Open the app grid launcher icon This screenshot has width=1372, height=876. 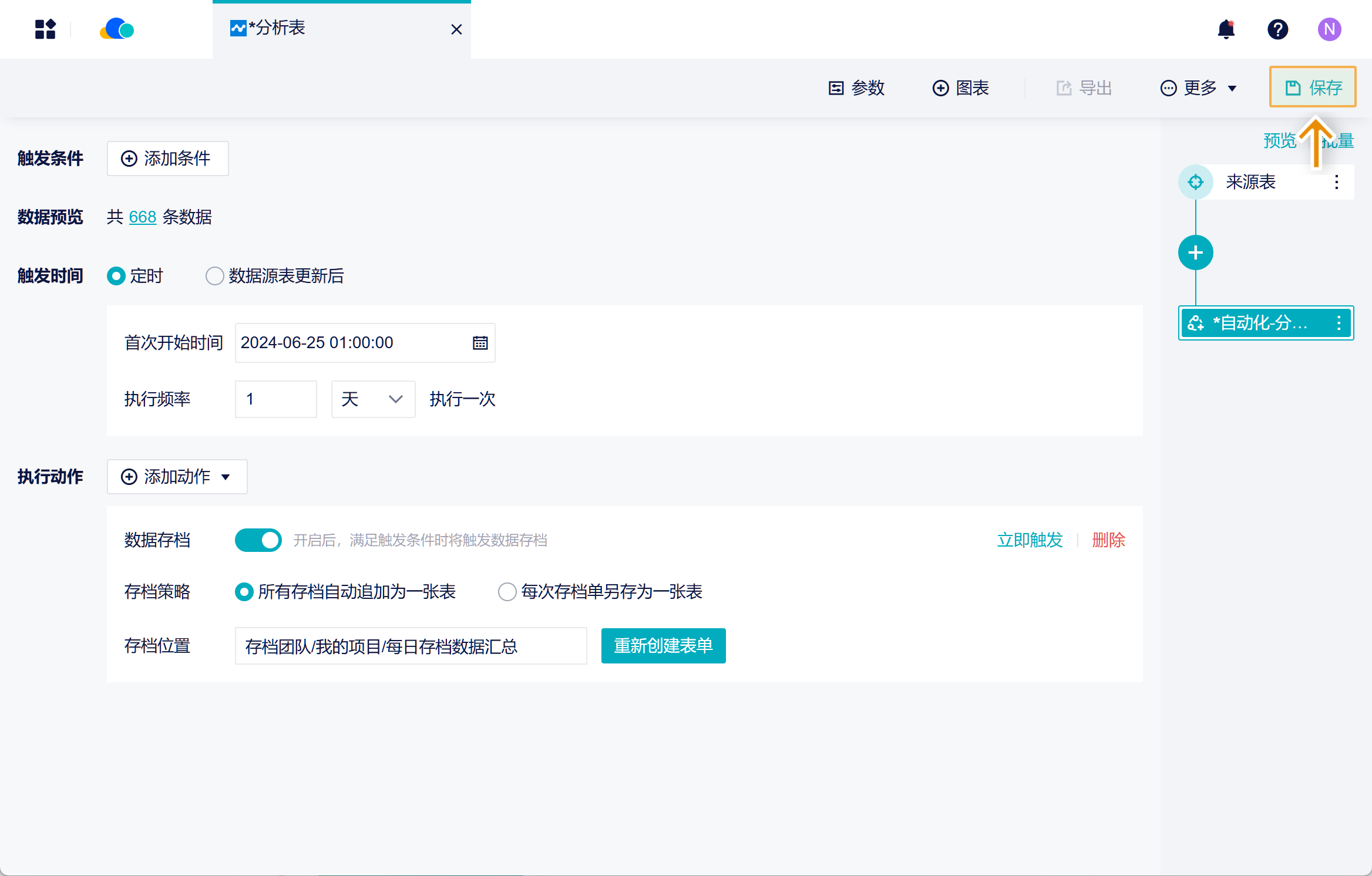click(45, 29)
